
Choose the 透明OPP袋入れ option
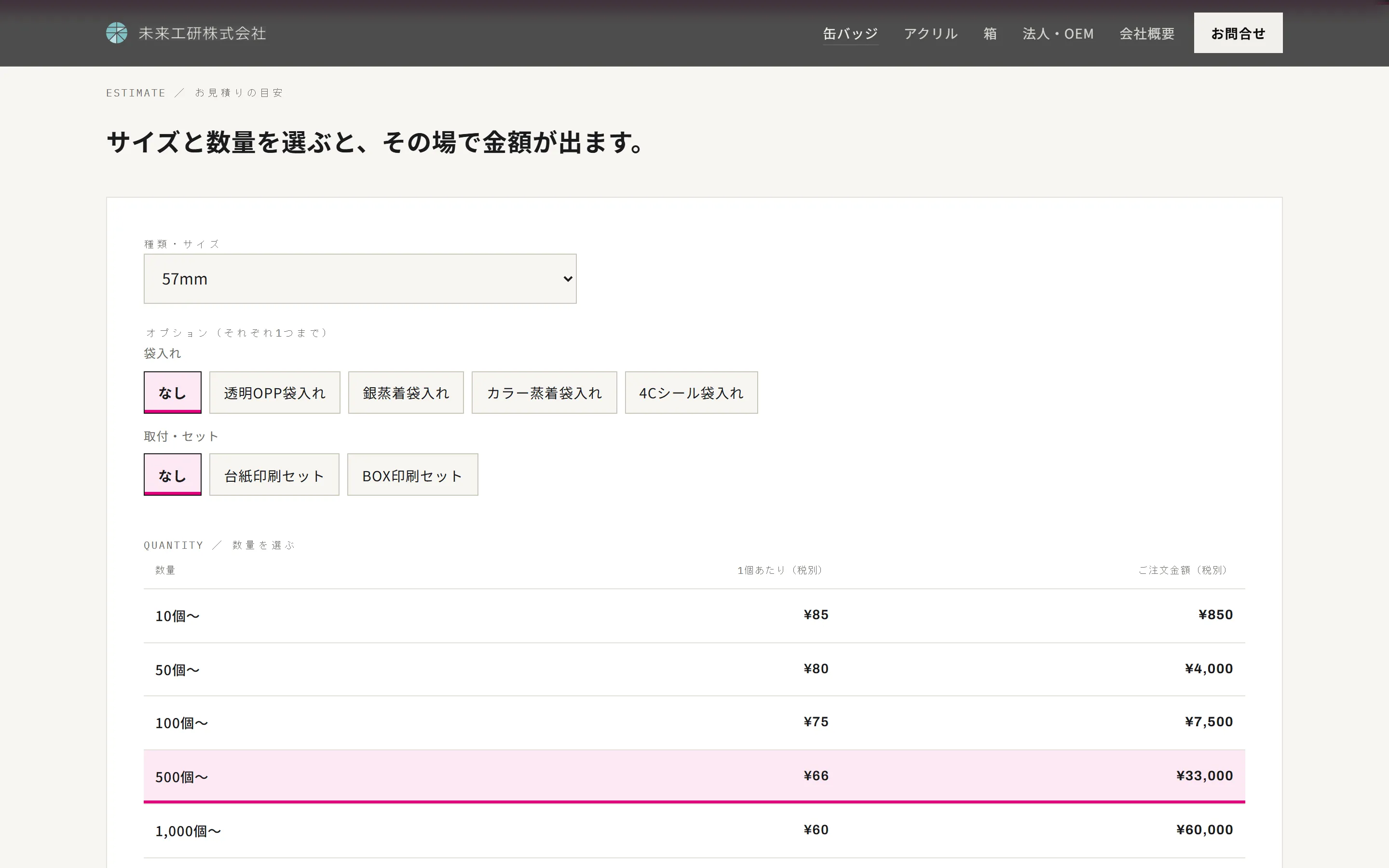click(274, 393)
